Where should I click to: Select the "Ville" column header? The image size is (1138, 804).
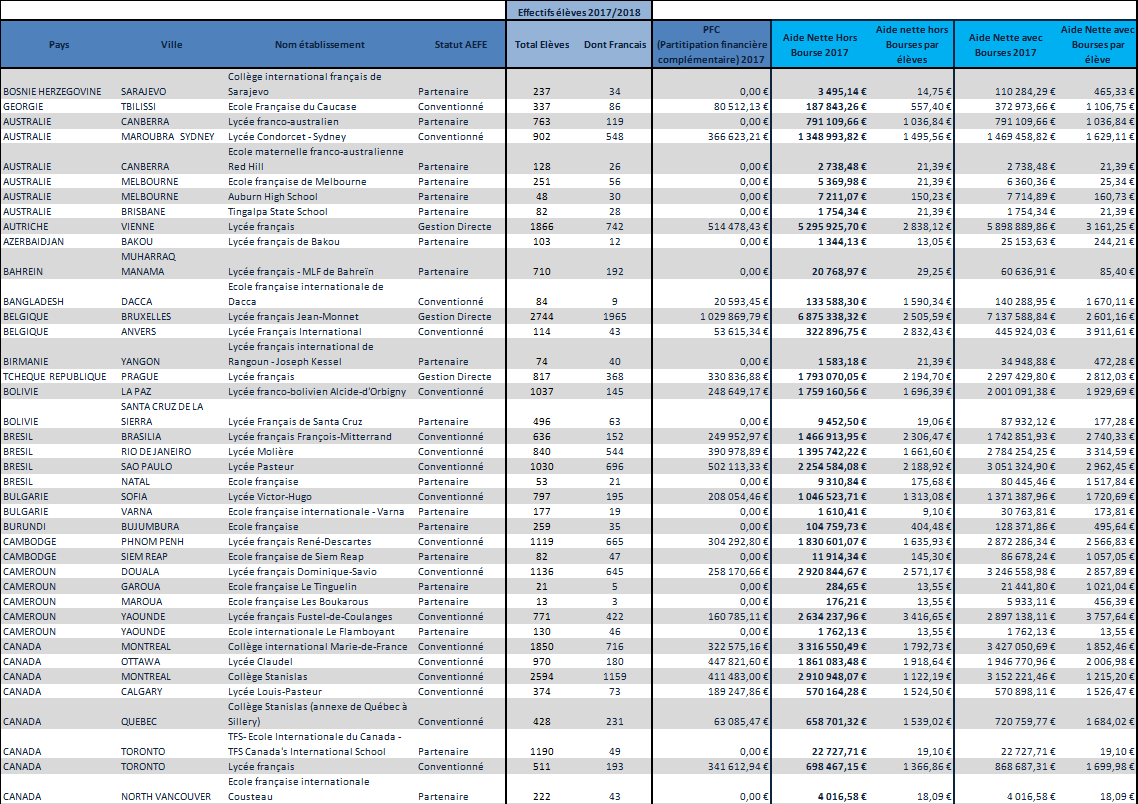tap(171, 45)
